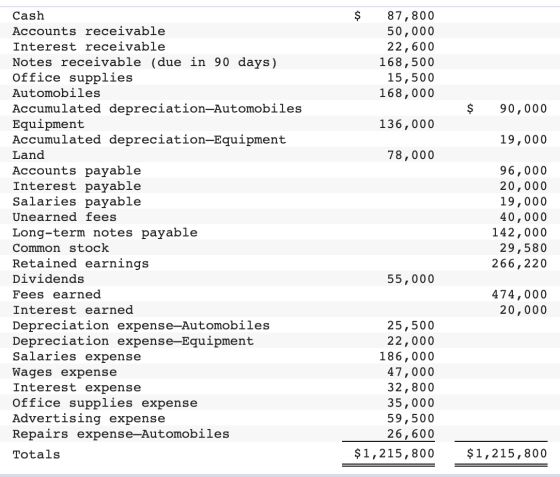Select the Salaries expense label
The height and width of the screenshot is (477, 560).
[x=77, y=356]
